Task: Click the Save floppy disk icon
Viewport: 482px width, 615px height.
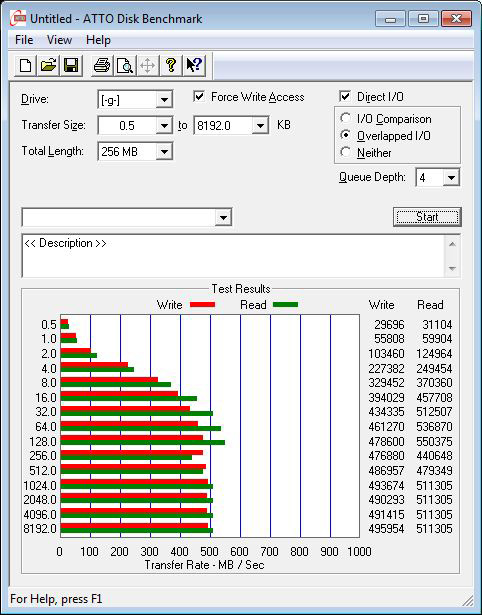Action: tap(71, 65)
